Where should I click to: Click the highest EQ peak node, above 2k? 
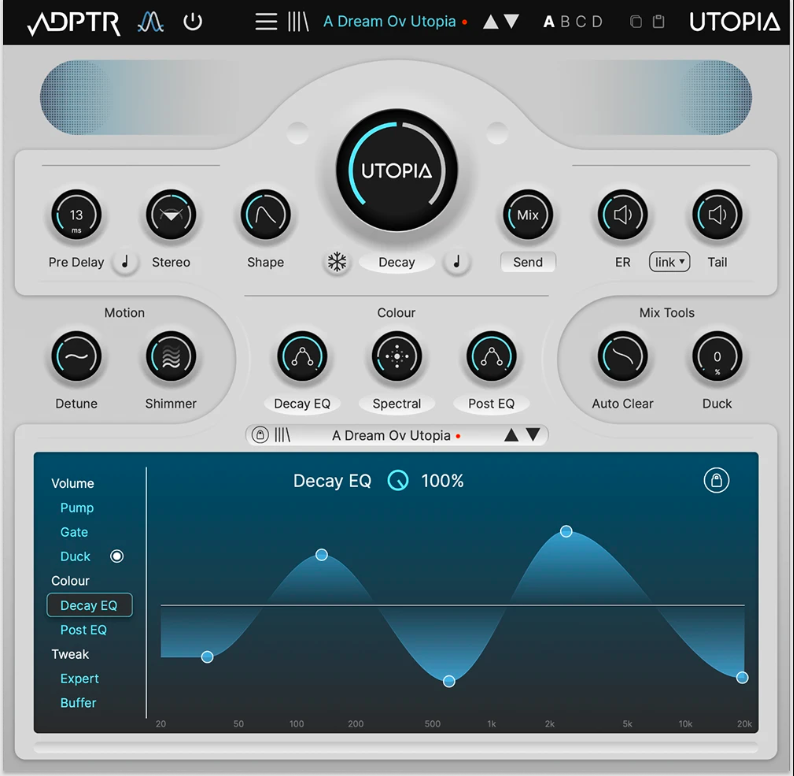[x=566, y=531]
